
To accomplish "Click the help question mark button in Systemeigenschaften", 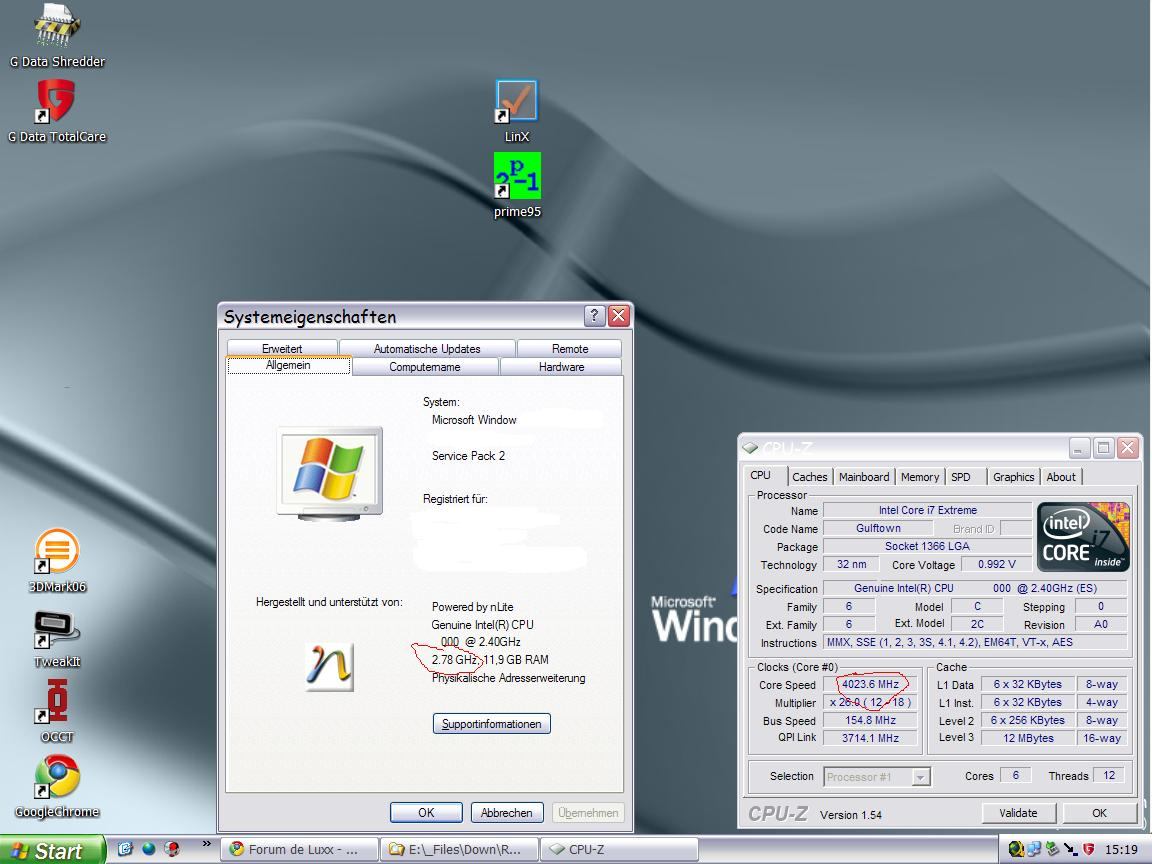I will [594, 316].
